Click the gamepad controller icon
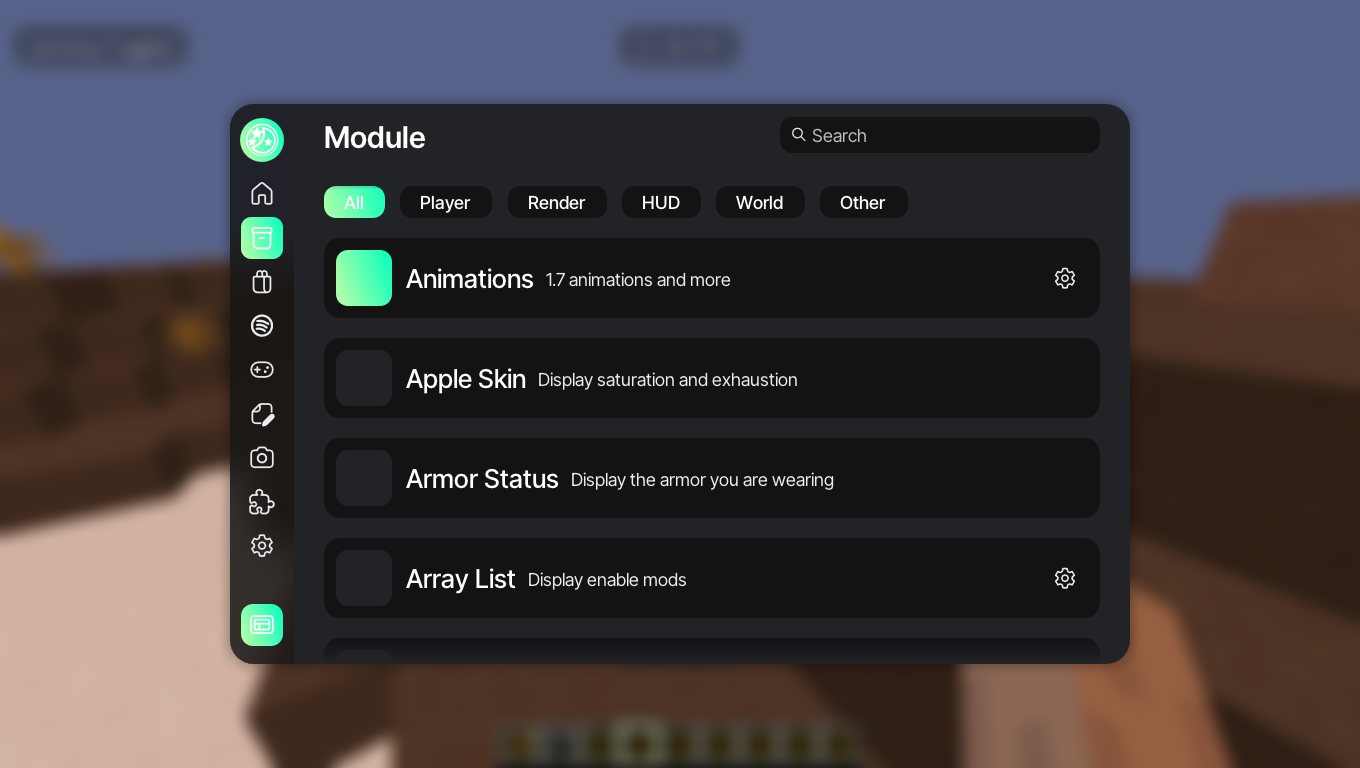The height and width of the screenshot is (768, 1360). 262,370
